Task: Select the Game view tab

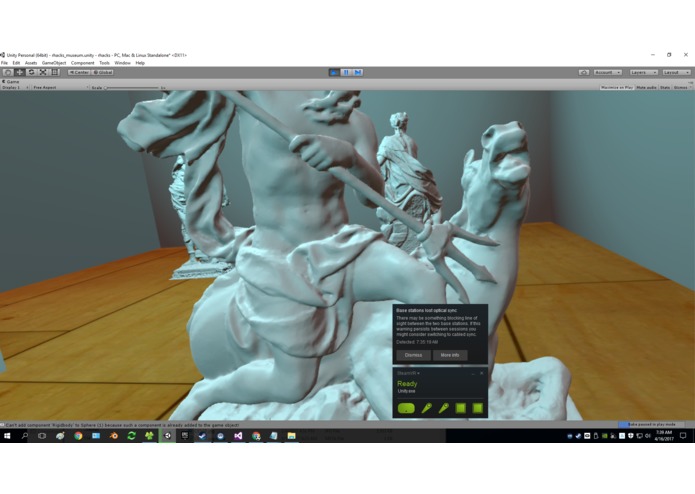Action: [x=11, y=82]
